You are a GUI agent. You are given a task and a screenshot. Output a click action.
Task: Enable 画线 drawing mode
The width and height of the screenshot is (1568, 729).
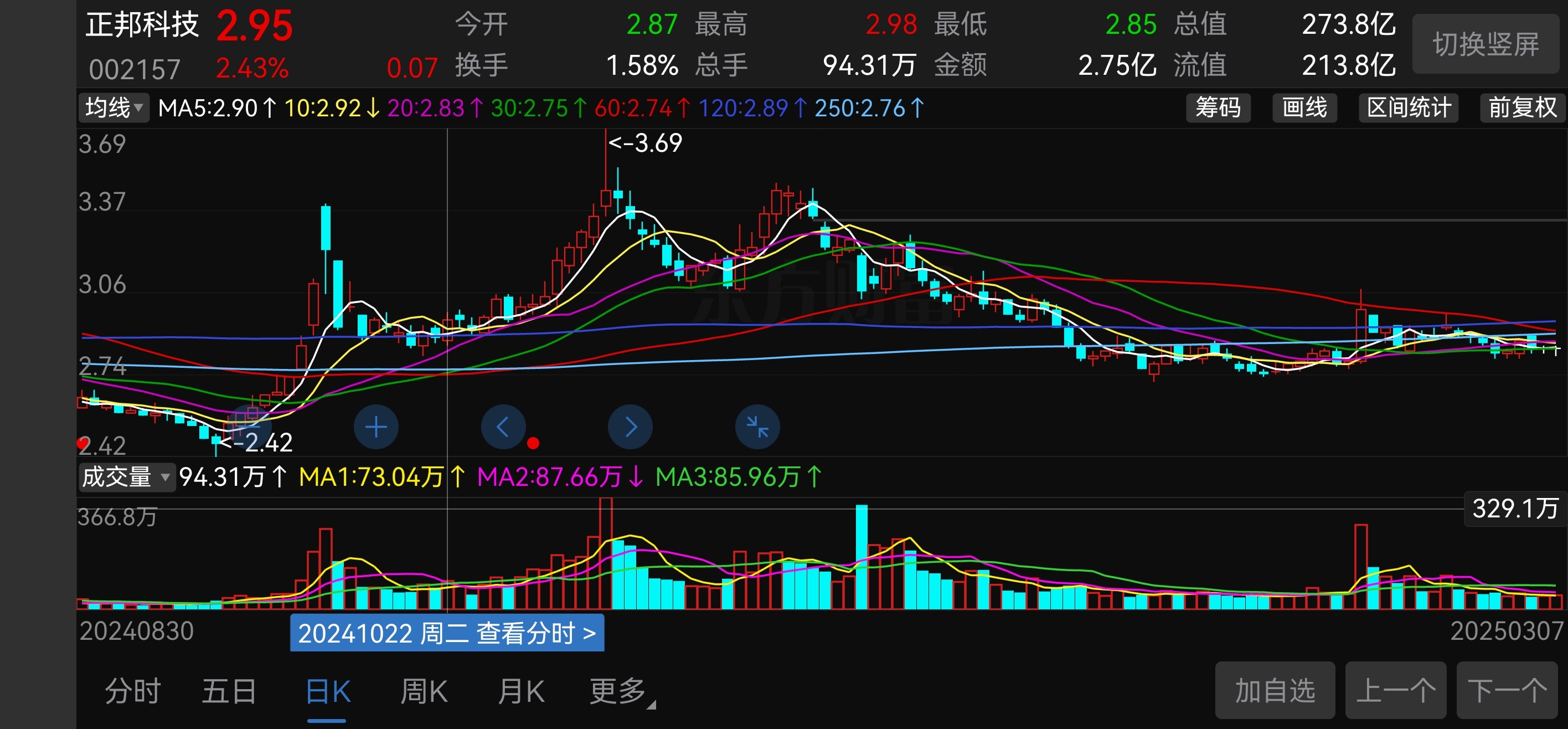pos(1304,108)
